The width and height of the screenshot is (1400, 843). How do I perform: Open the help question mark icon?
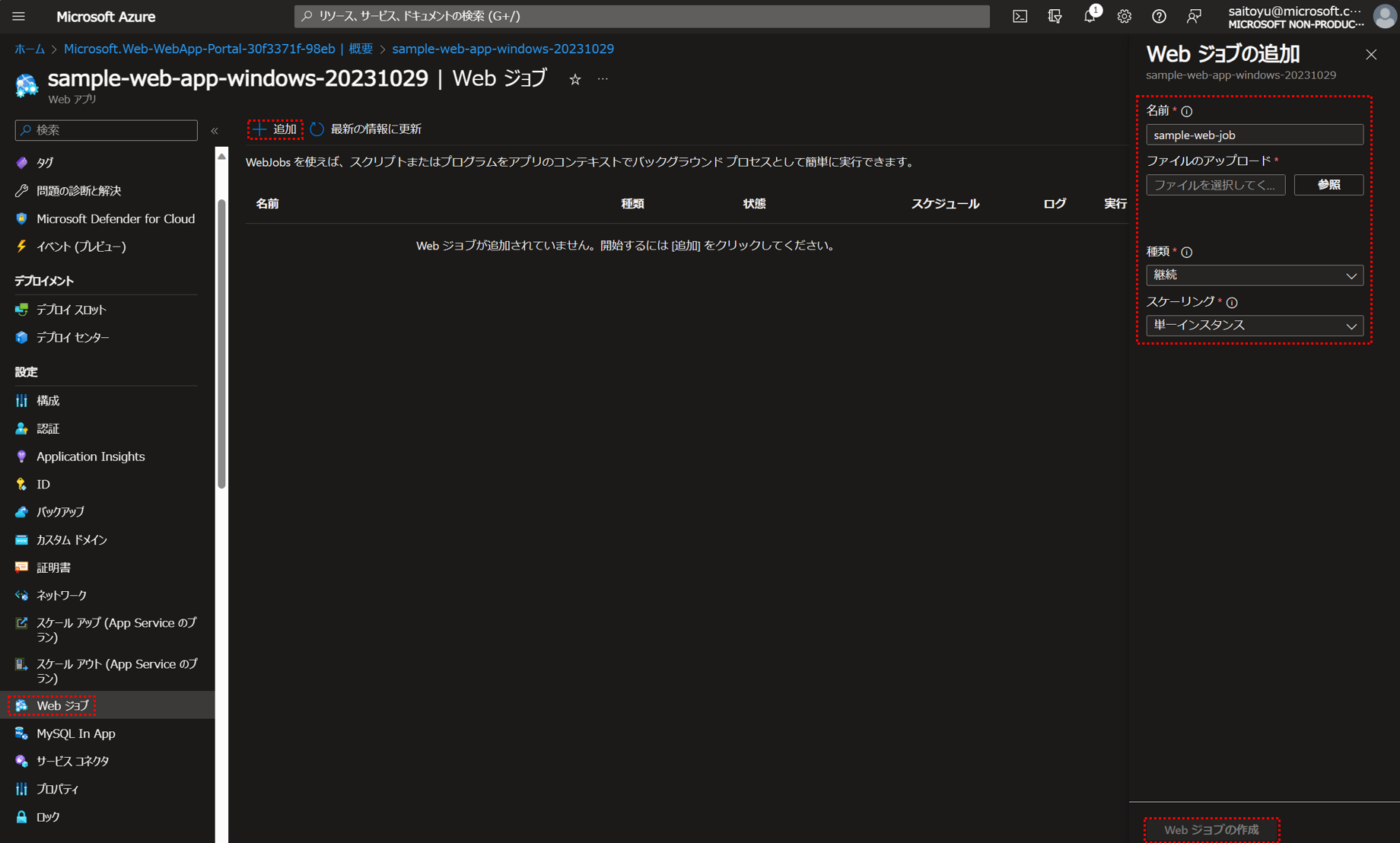click(x=1159, y=16)
